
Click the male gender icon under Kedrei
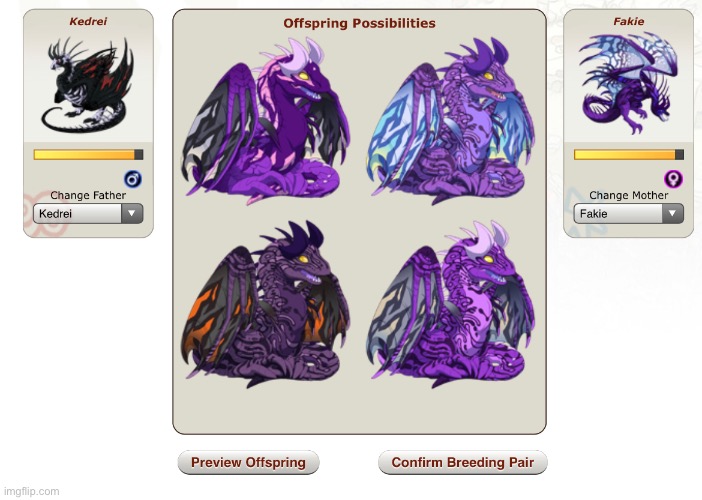[x=133, y=179]
